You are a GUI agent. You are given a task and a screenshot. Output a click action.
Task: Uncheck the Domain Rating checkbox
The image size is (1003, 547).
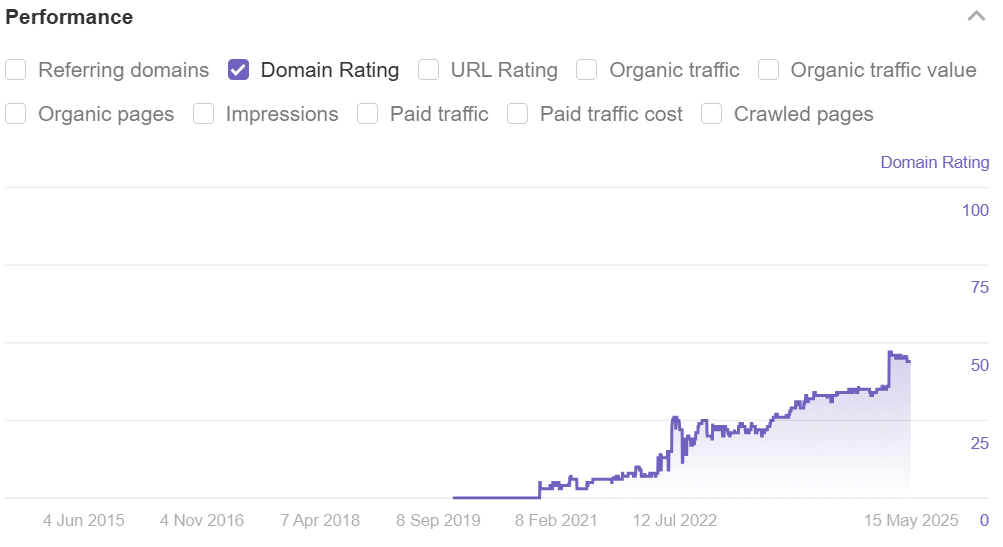[x=239, y=70]
